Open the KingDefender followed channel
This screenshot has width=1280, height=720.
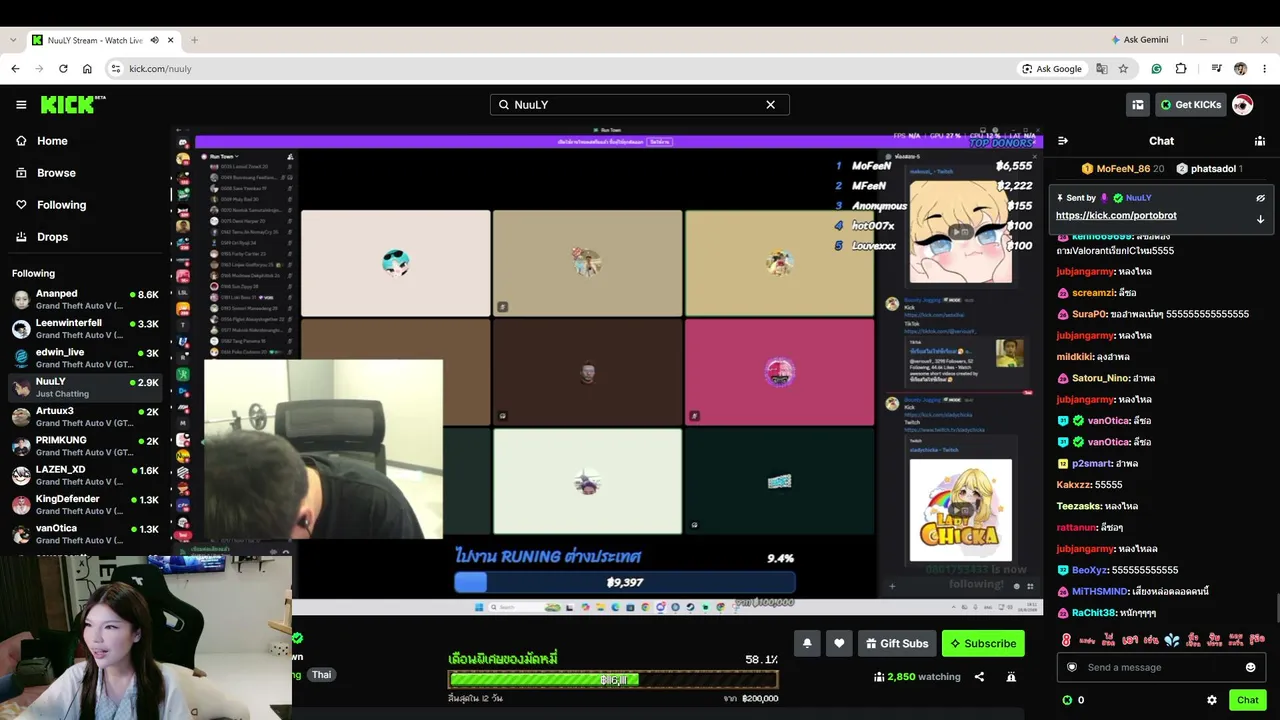(x=85, y=504)
